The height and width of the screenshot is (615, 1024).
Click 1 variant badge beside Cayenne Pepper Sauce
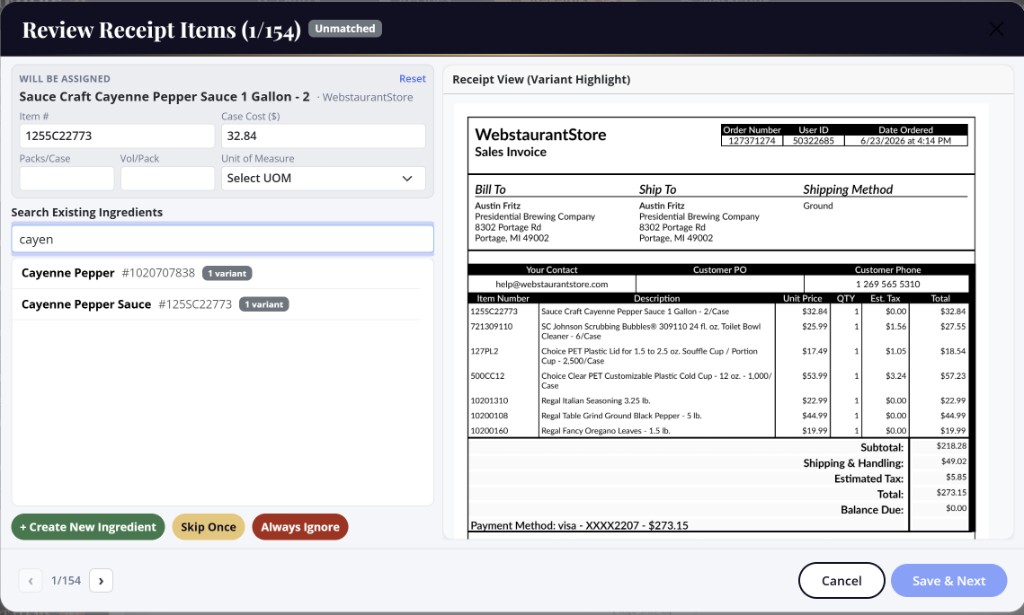[264, 304]
